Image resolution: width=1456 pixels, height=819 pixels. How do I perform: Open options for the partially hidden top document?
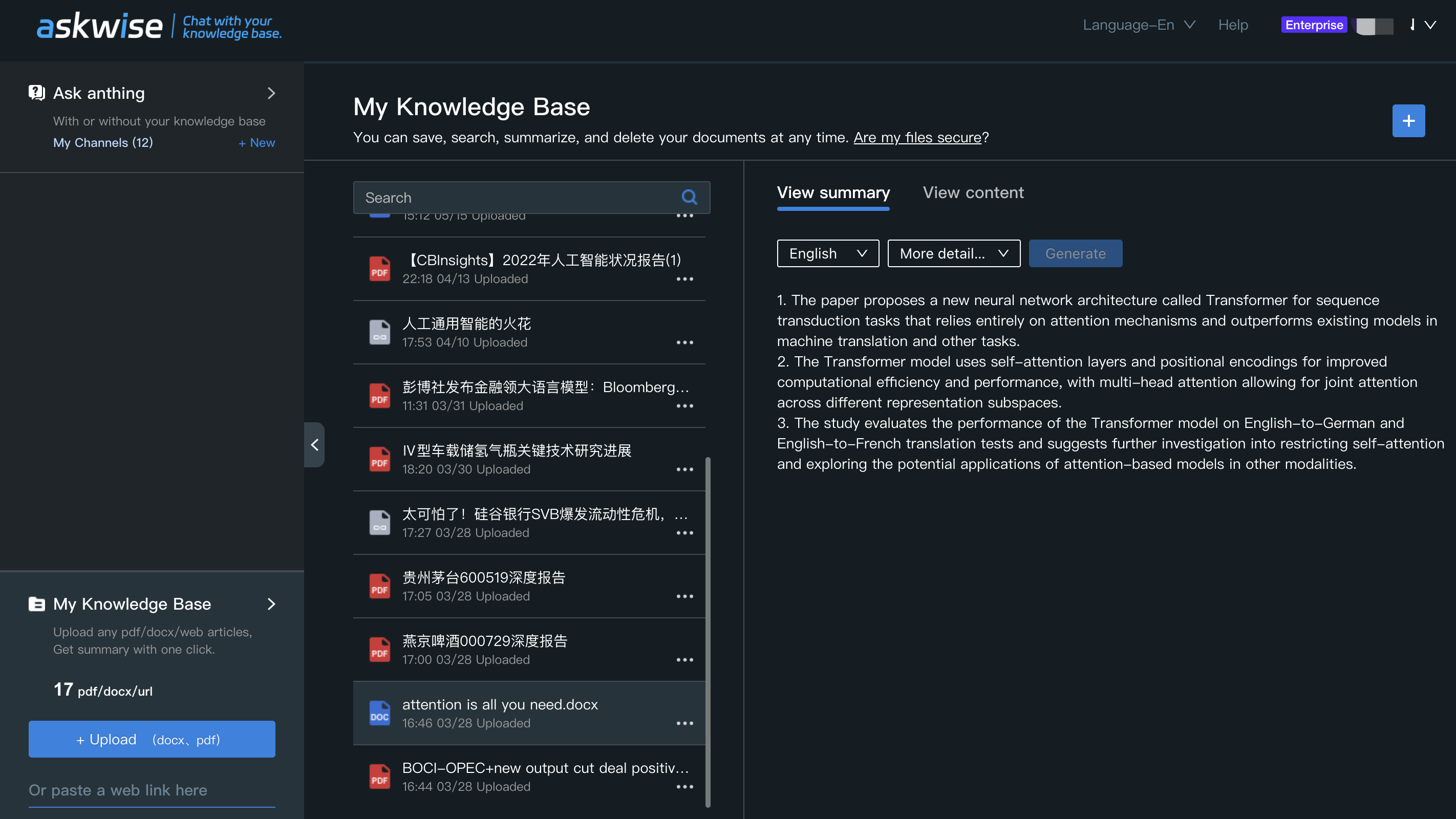(x=684, y=217)
